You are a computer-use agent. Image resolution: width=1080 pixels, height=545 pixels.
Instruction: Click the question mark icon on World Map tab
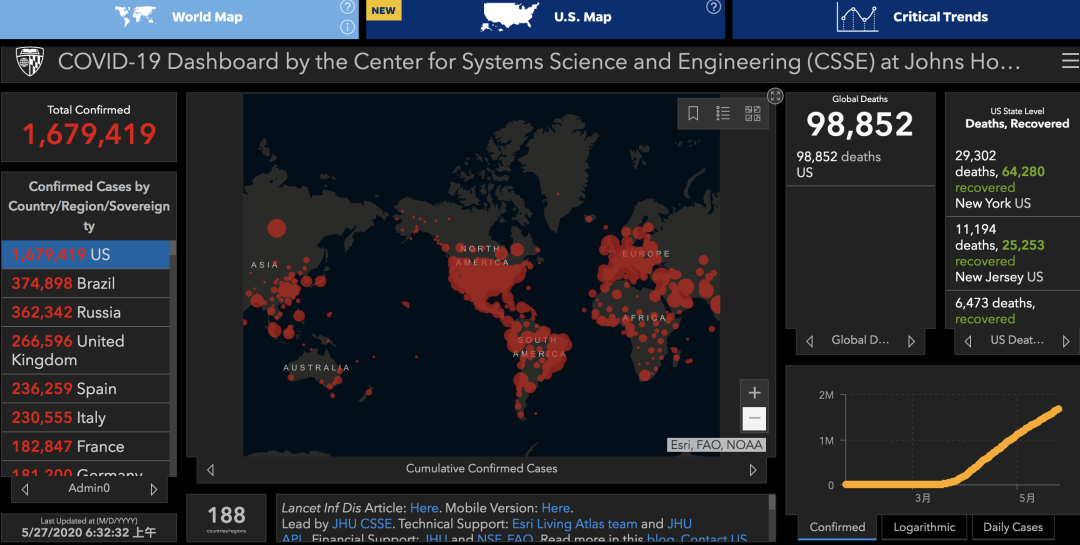click(x=348, y=8)
